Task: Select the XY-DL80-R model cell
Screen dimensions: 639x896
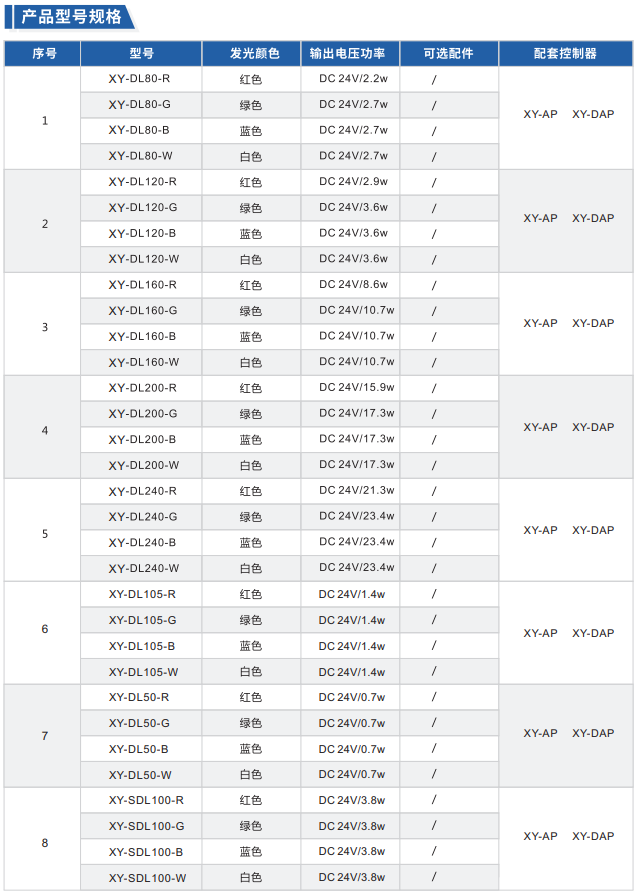Action: pos(139,78)
